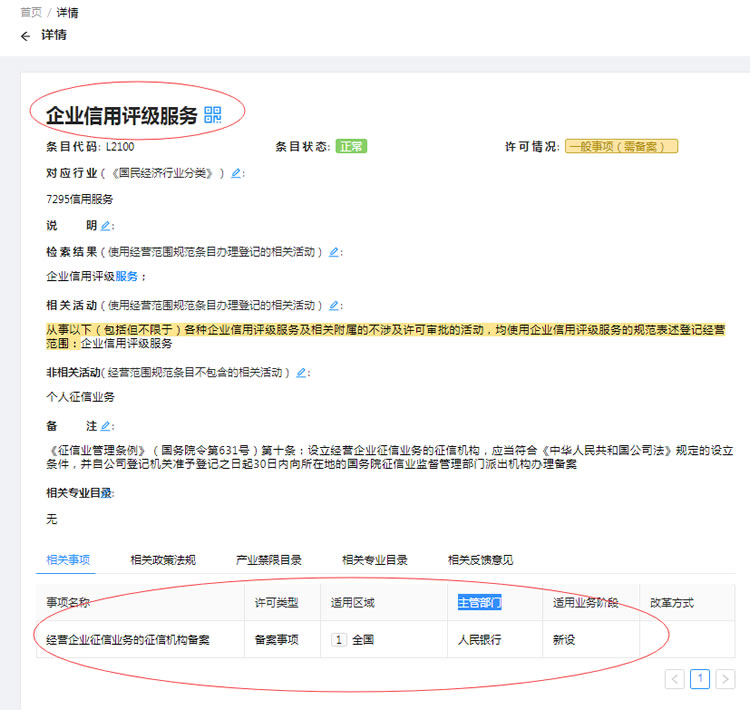Click the pencil icon next to 说明
750x710 pixels.
(106, 225)
